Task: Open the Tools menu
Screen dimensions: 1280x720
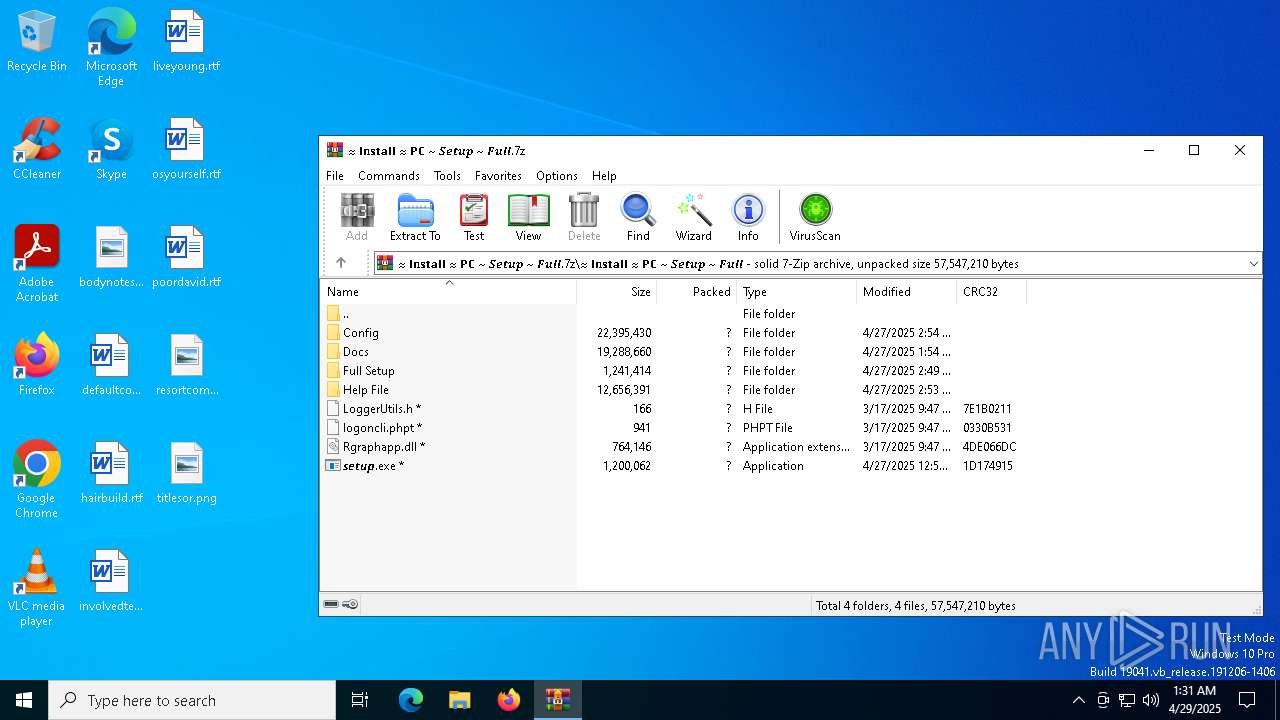Action: (447, 175)
